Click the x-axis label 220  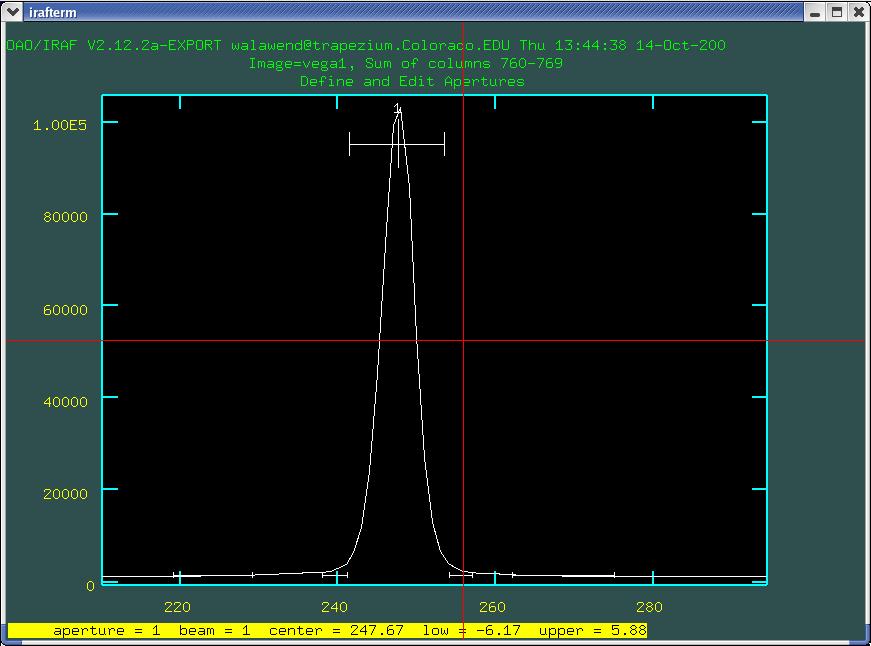(177, 607)
